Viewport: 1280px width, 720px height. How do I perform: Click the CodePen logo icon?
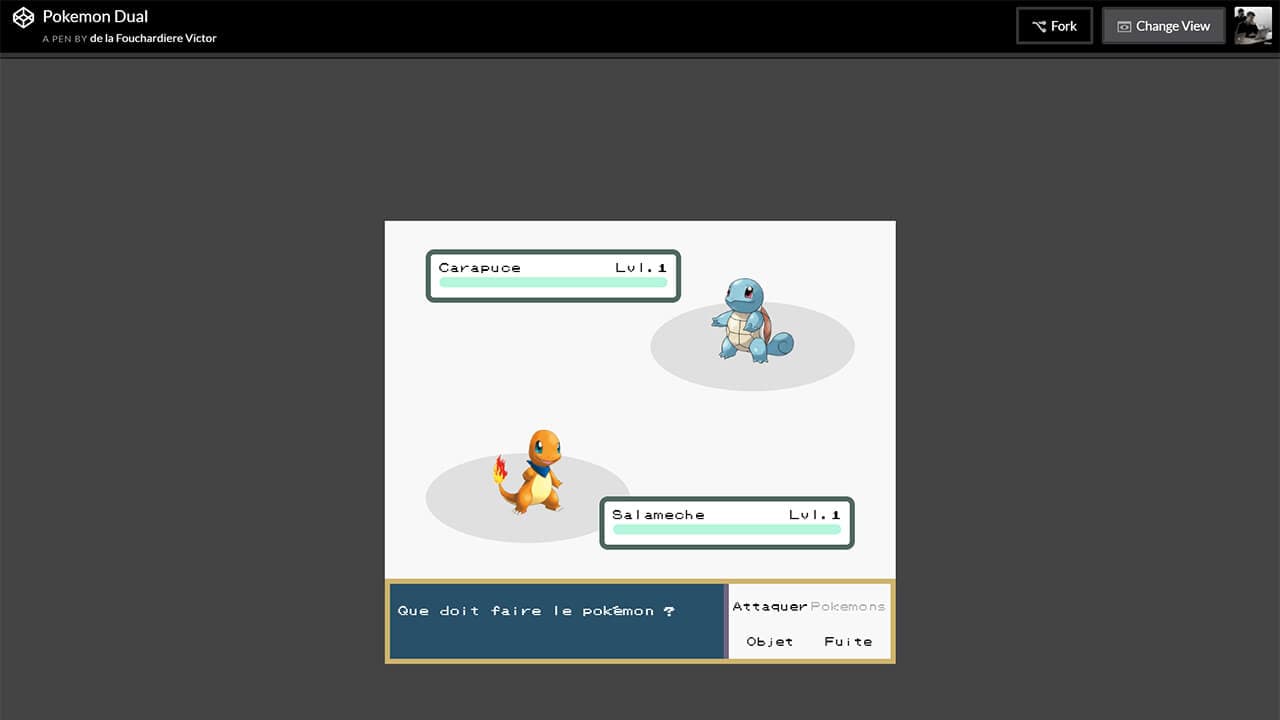coord(22,16)
